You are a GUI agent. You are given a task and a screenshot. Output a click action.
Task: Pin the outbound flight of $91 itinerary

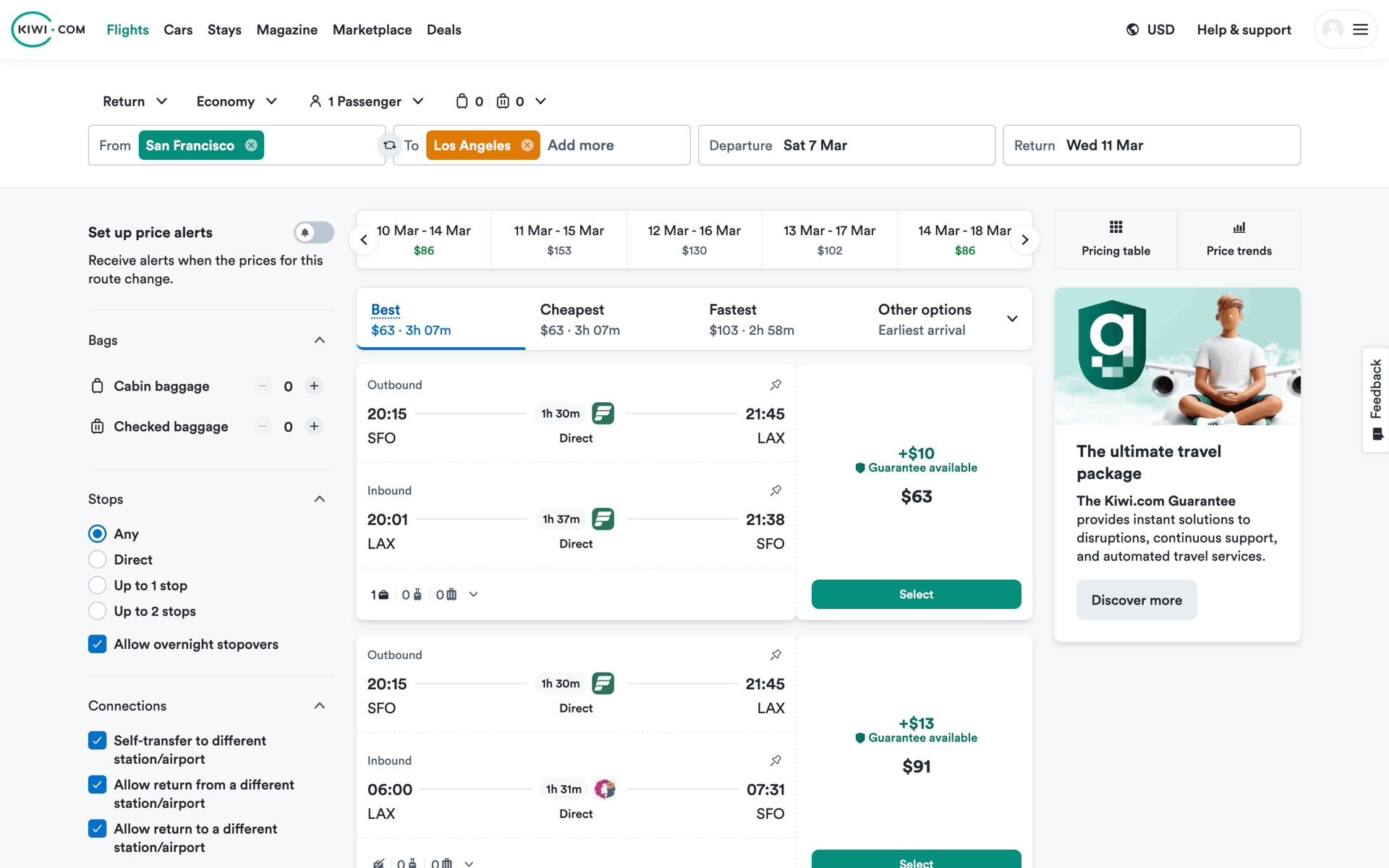click(x=776, y=655)
